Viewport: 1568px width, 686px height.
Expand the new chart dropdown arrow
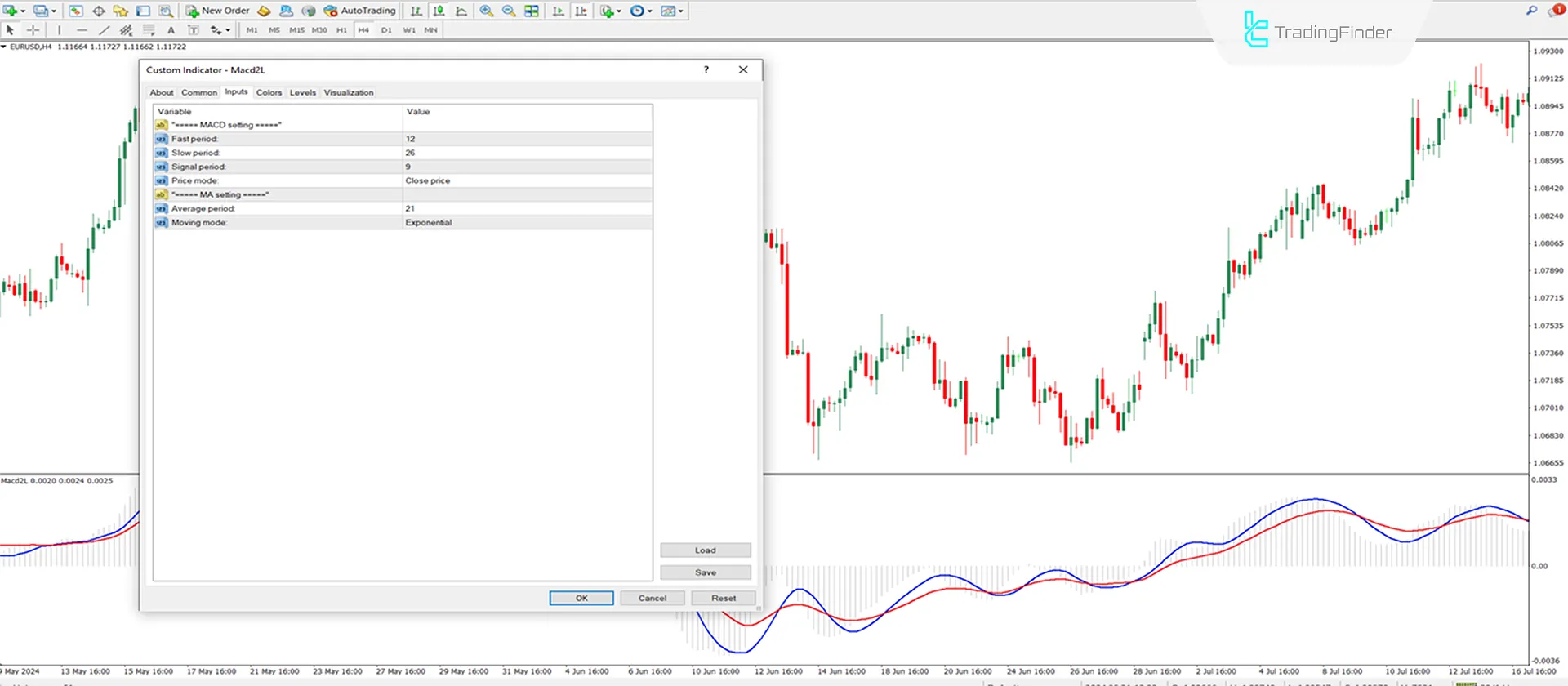click(23, 11)
